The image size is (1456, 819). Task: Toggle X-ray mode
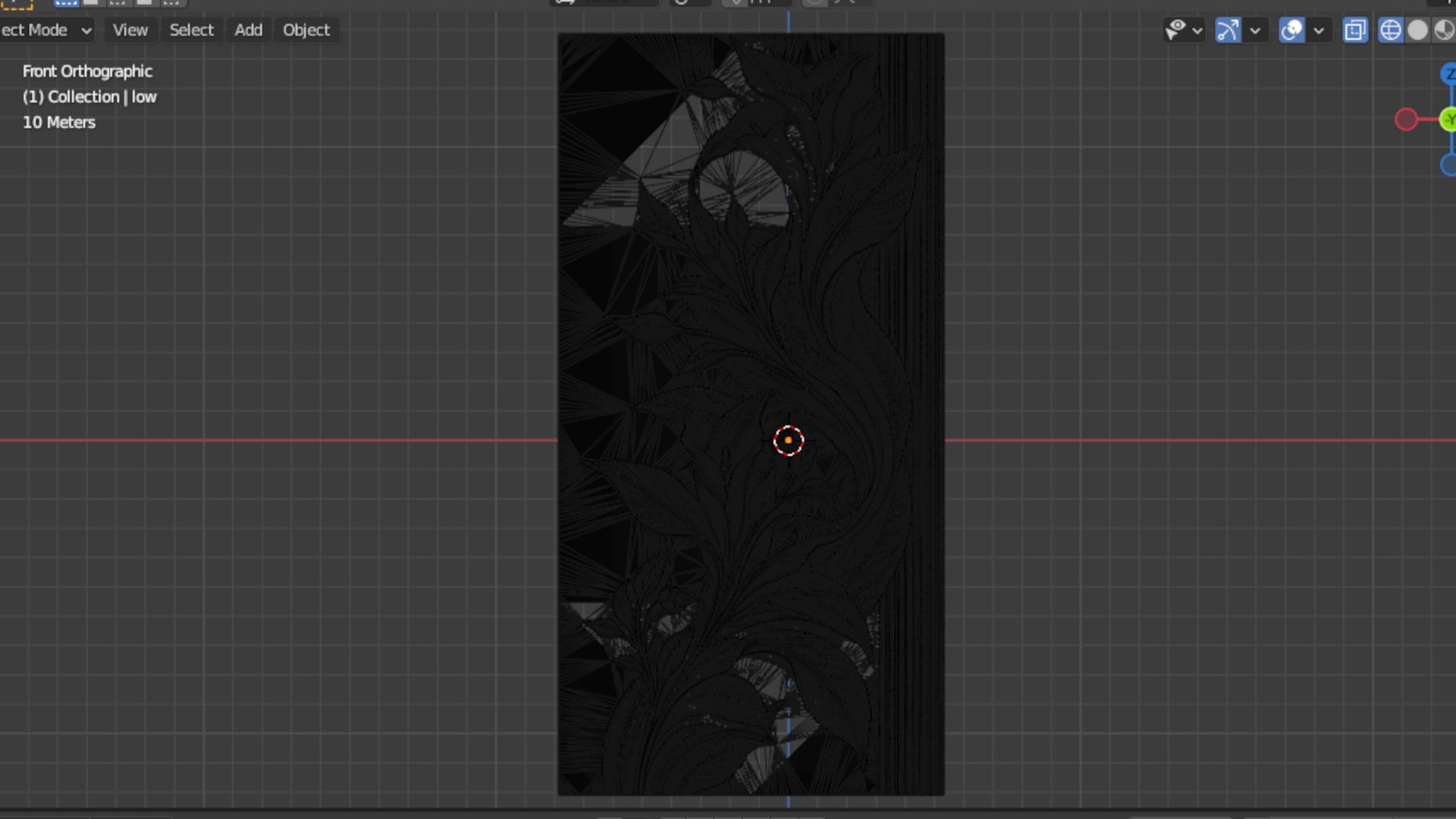coord(1355,30)
